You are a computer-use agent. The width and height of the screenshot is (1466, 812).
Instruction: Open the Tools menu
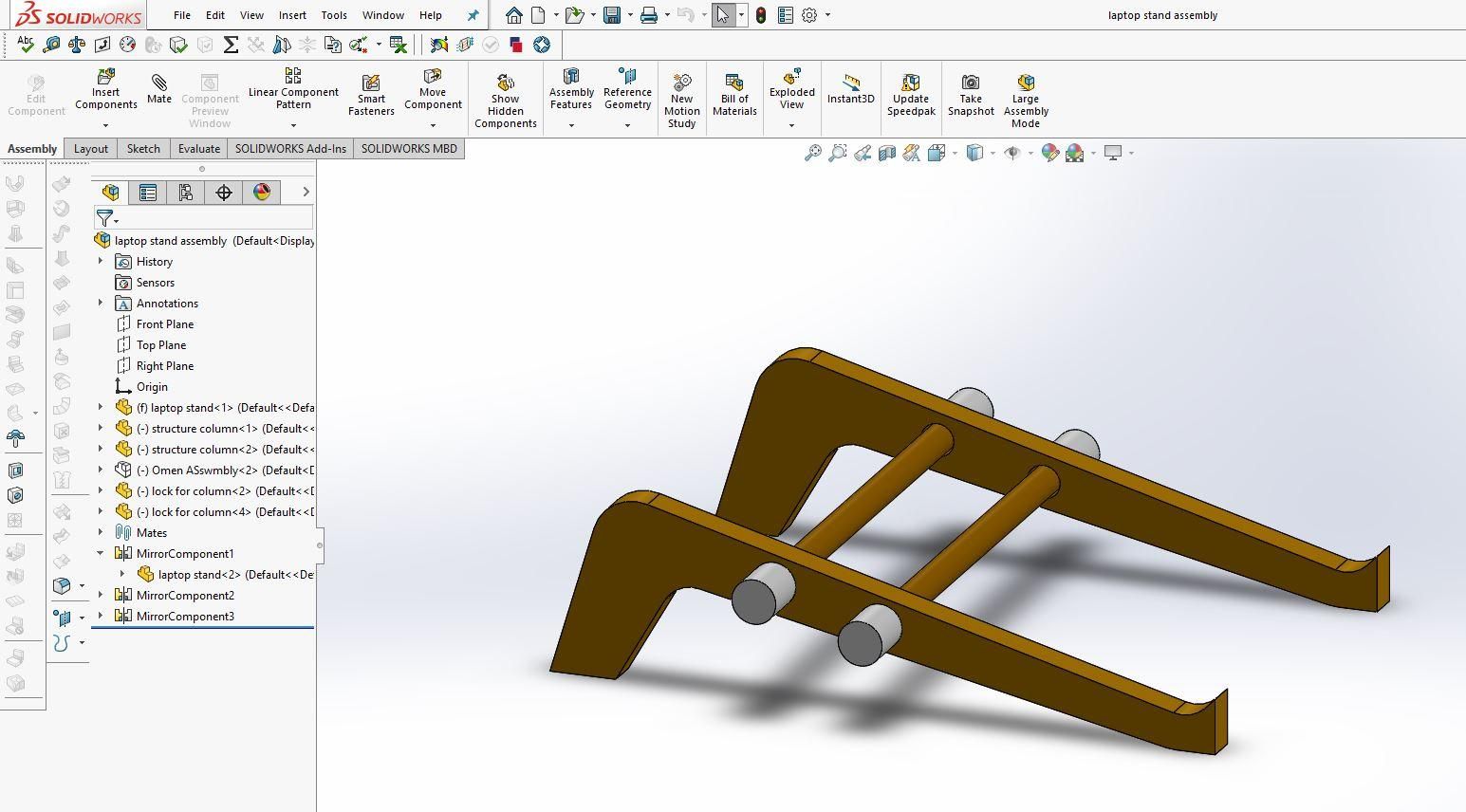(333, 15)
